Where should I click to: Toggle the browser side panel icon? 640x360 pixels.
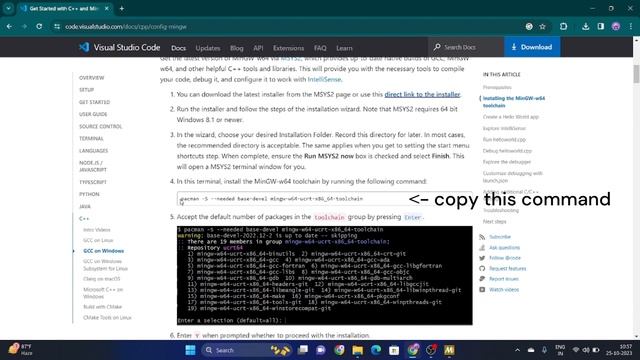[x=601, y=27]
